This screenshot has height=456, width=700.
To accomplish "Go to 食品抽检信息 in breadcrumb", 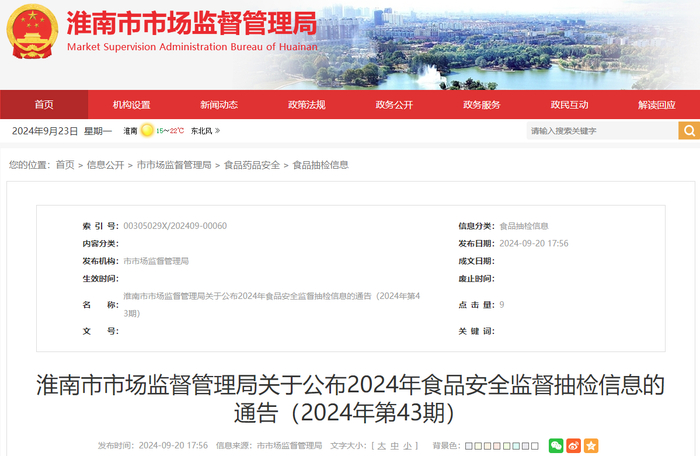I will coord(321,165).
